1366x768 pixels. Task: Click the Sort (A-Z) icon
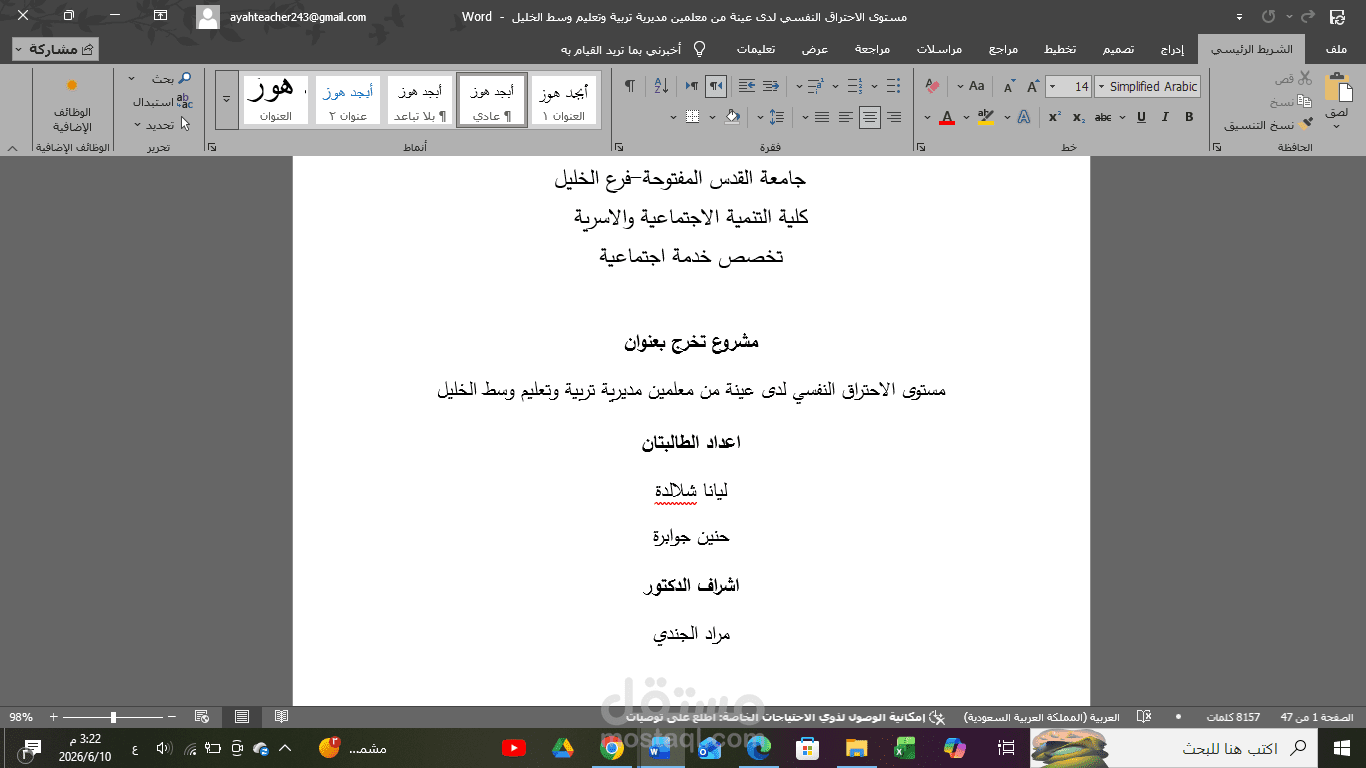(x=661, y=86)
